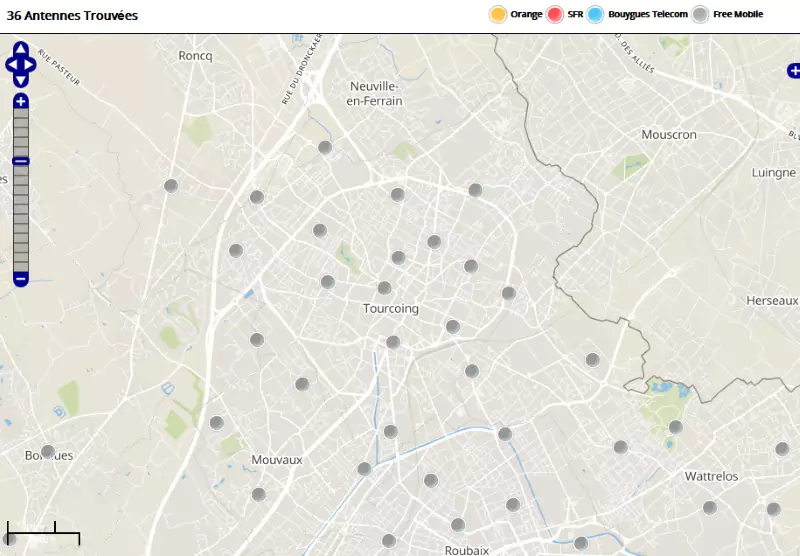800x556 pixels.
Task: Click the '36 Antennes Trouvées' heading
Action: point(72,16)
